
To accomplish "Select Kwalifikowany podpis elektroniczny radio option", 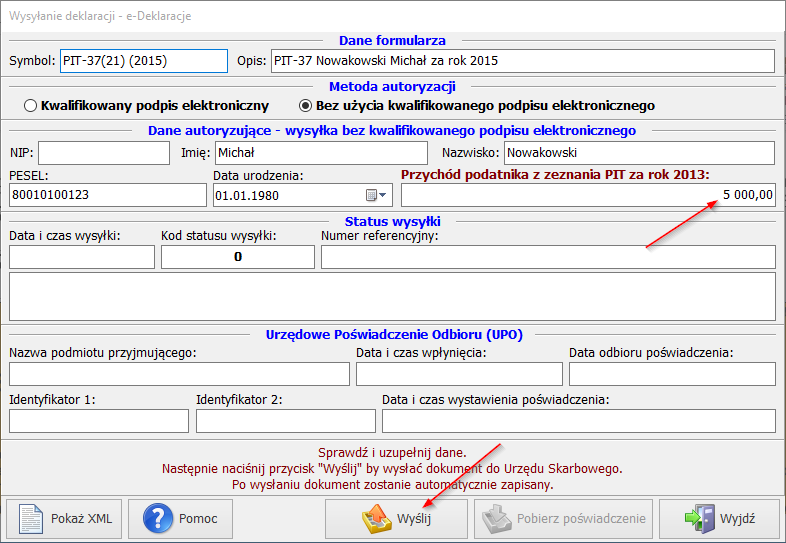I will [31, 105].
